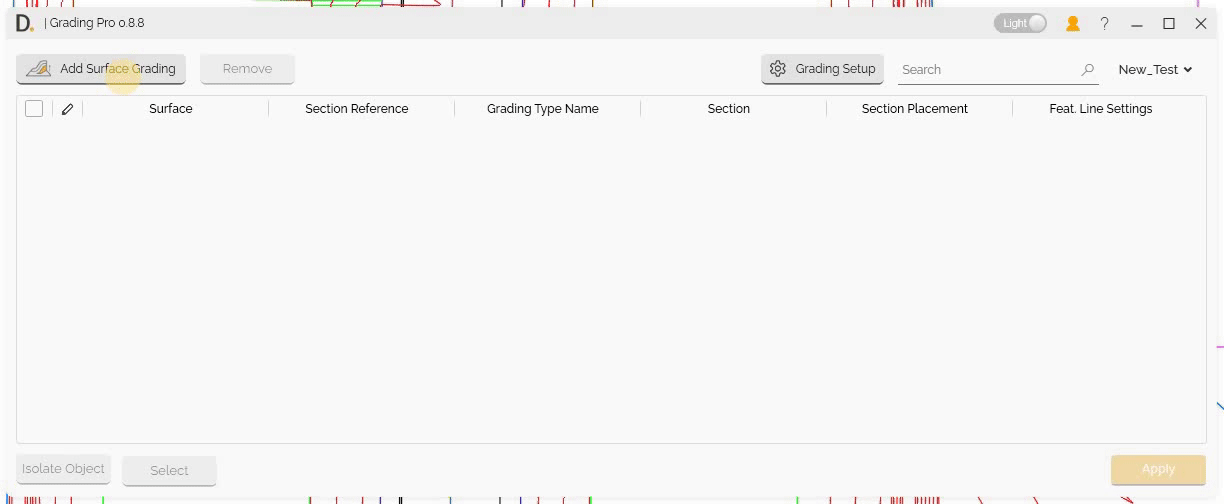Open the orange user profile icon
This screenshot has width=1224, height=504.
[x=1072, y=23]
